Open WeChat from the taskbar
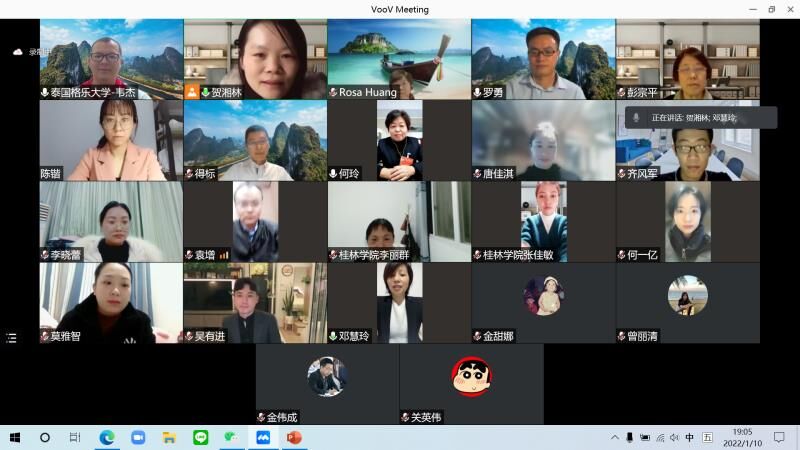The image size is (800, 450). click(x=231, y=437)
